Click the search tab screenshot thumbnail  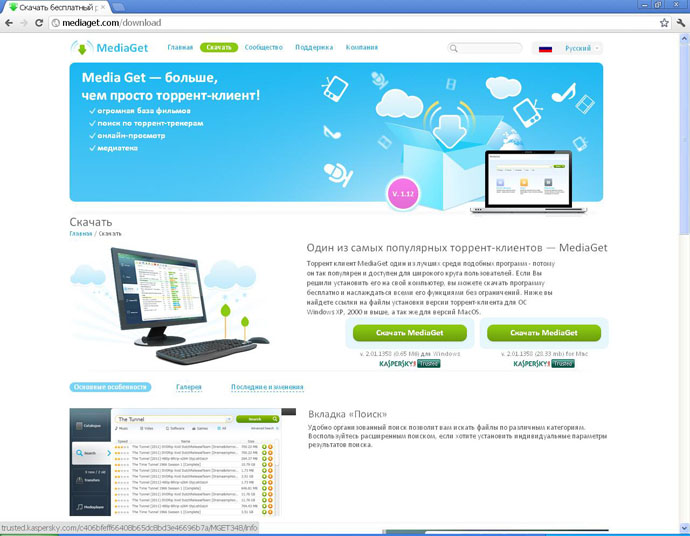point(183,462)
